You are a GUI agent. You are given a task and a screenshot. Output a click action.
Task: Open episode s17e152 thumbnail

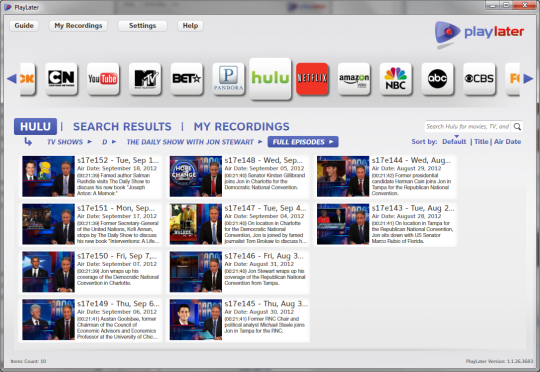pos(49,176)
